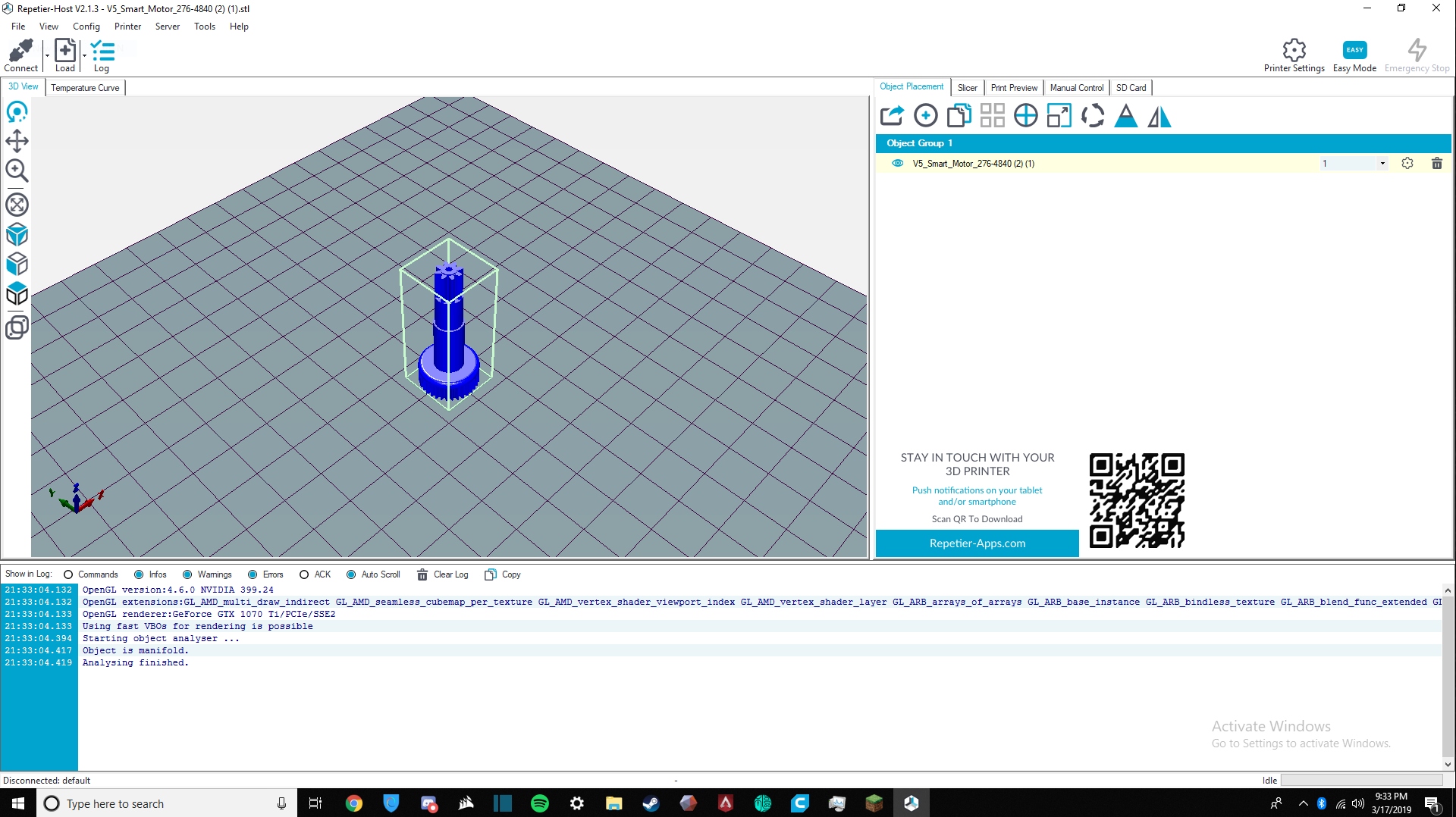Enable Commands in log filter

68,574
